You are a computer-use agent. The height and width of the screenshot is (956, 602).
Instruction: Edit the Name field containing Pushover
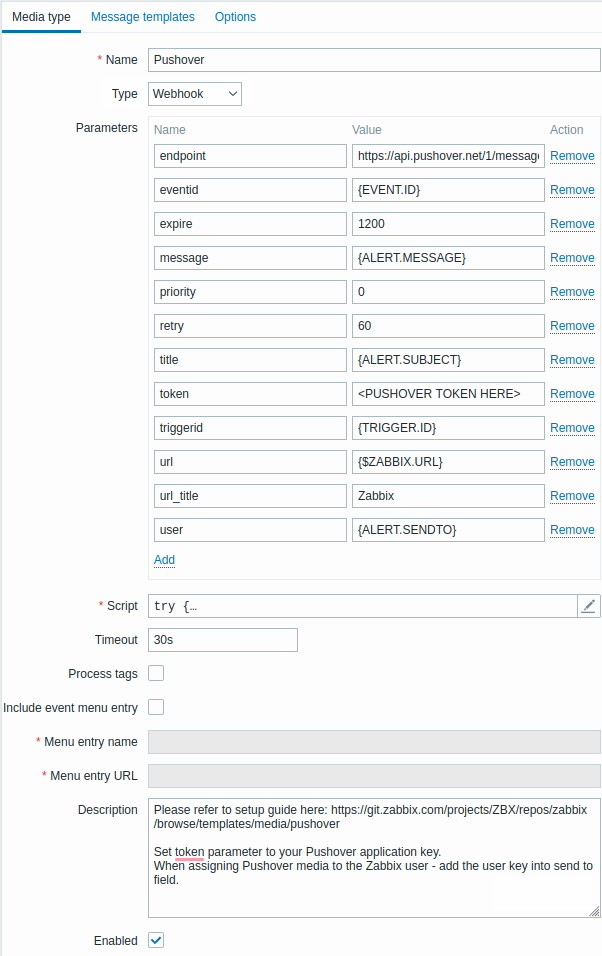pos(374,60)
